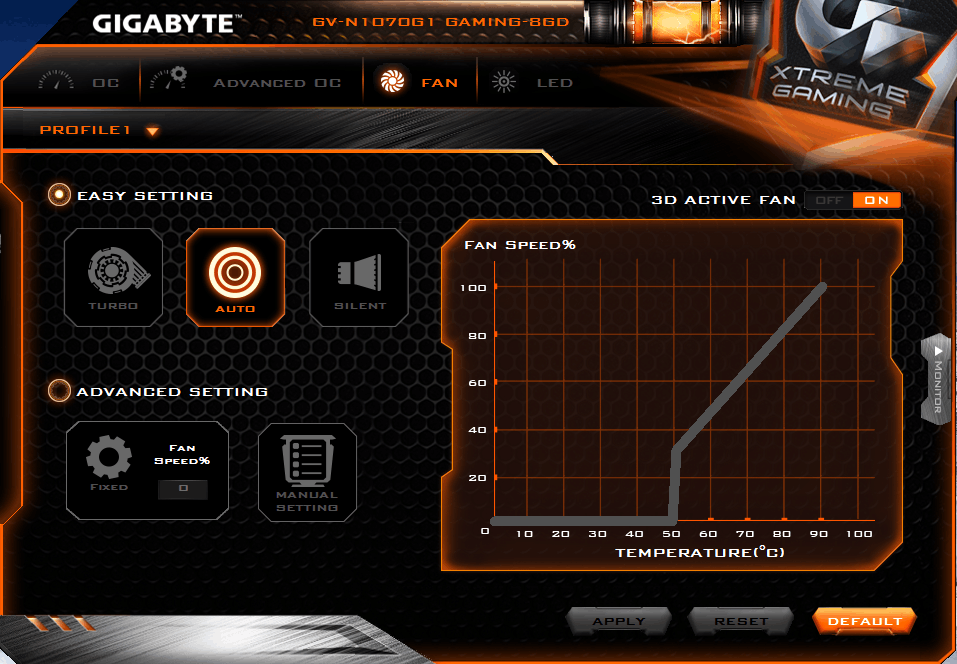Viewport: 957px width, 664px height.
Task: Click the orange fan icon in tabs
Action: pyautogui.click(x=392, y=81)
